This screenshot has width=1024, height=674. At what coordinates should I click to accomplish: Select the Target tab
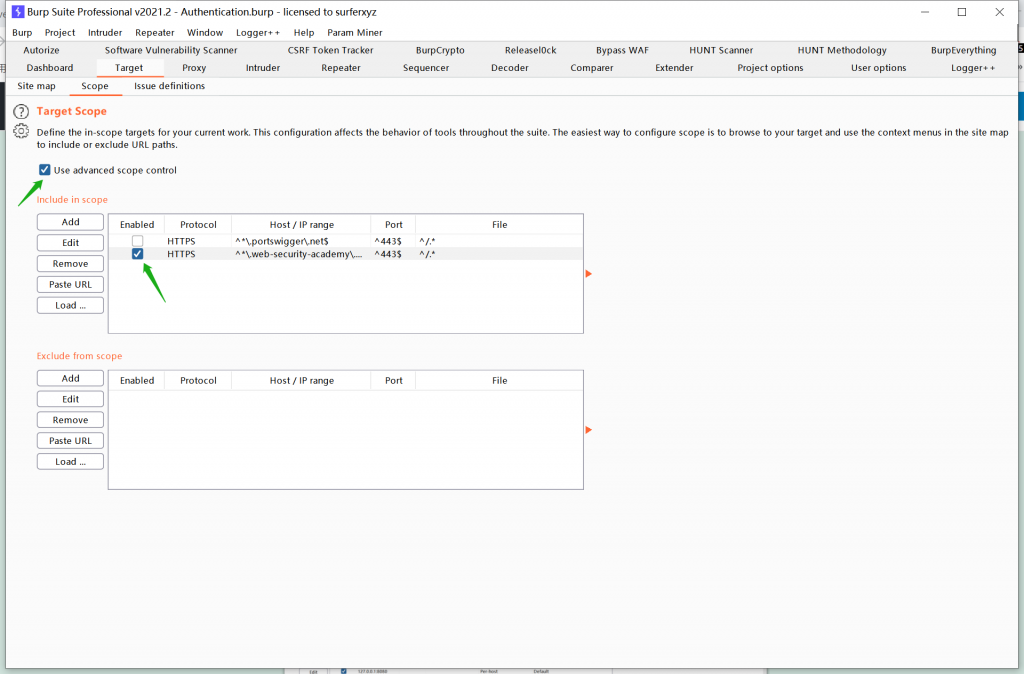(129, 68)
